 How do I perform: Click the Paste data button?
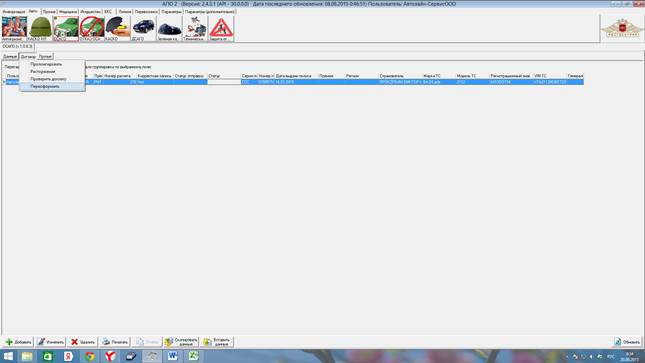217,342
